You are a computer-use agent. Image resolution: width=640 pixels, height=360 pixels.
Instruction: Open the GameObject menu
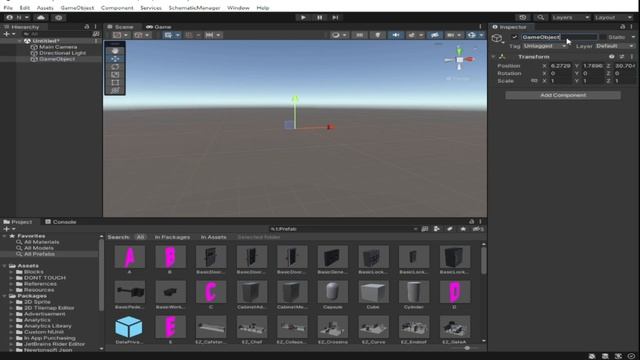77,8
